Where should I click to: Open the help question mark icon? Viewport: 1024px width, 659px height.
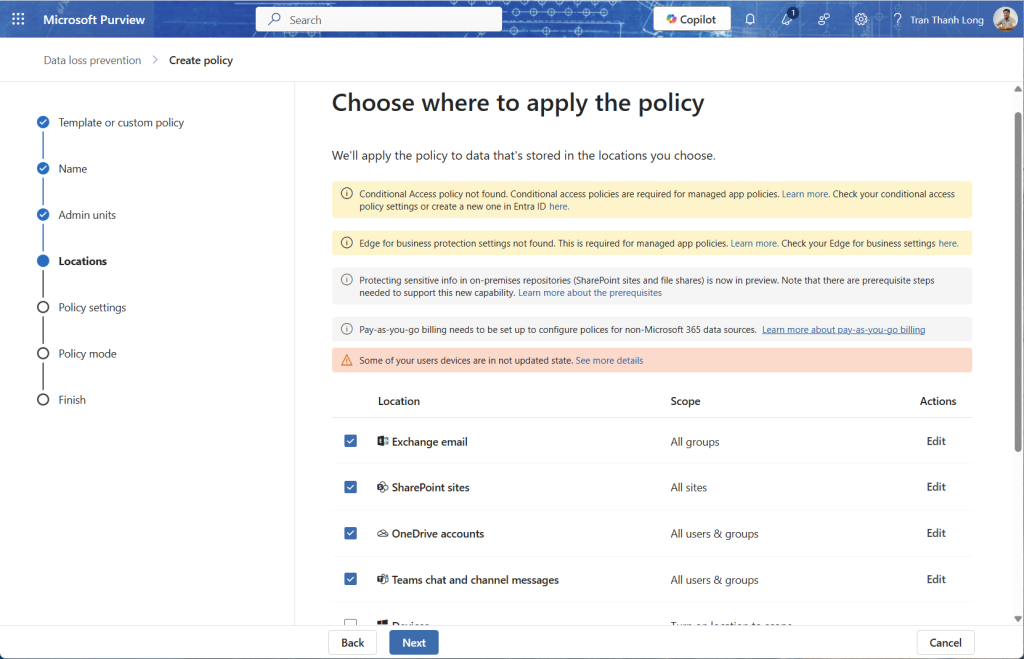coord(897,19)
